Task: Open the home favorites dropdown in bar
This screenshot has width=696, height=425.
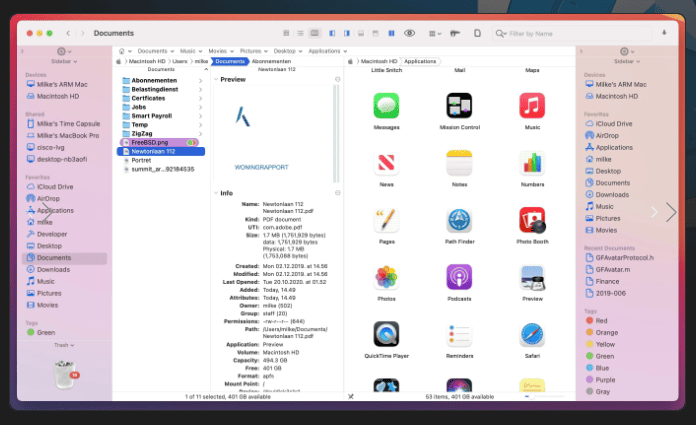Action: pos(125,51)
